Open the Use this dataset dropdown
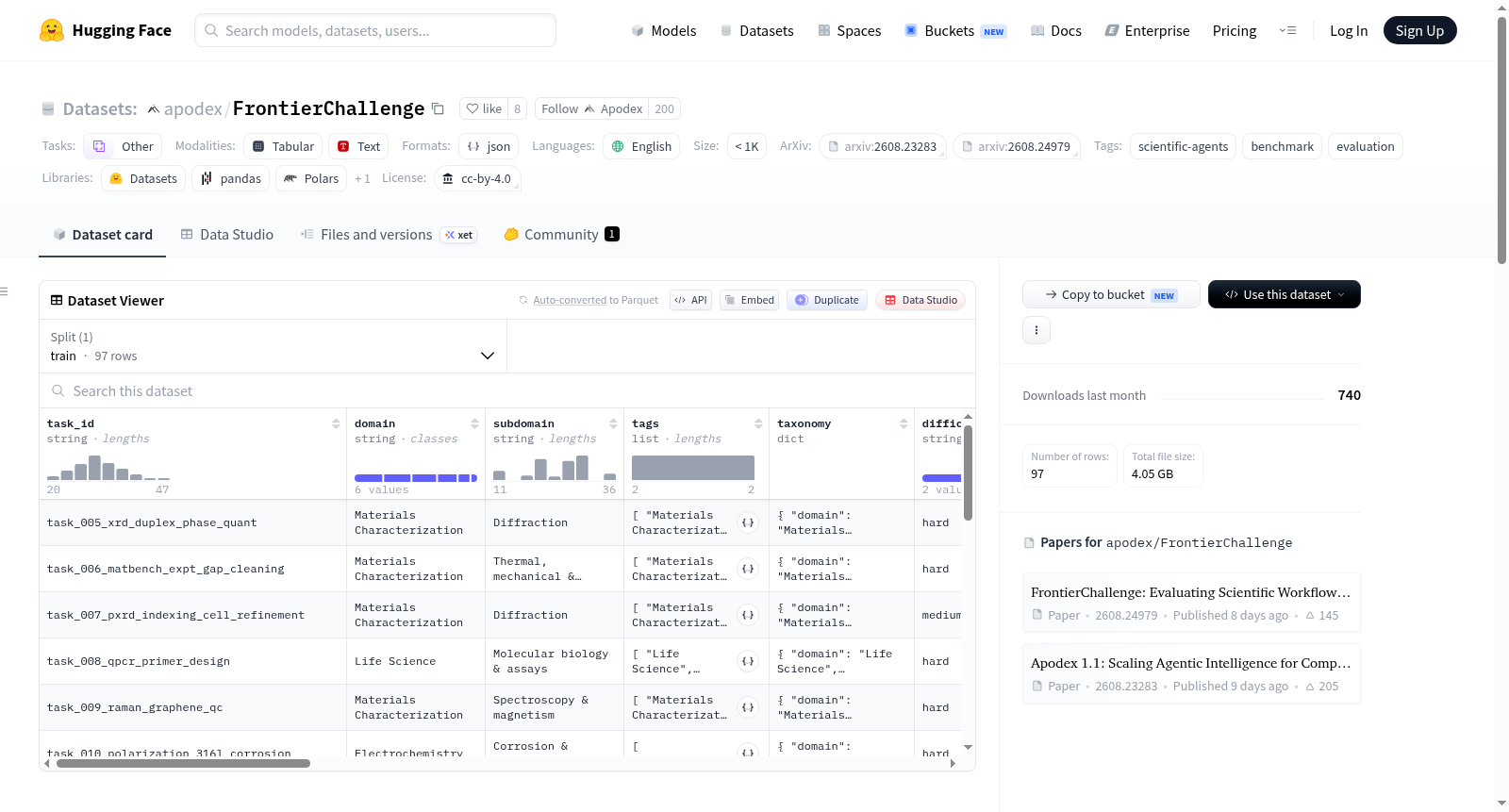This screenshot has width=1509, height=812. coord(1285,294)
